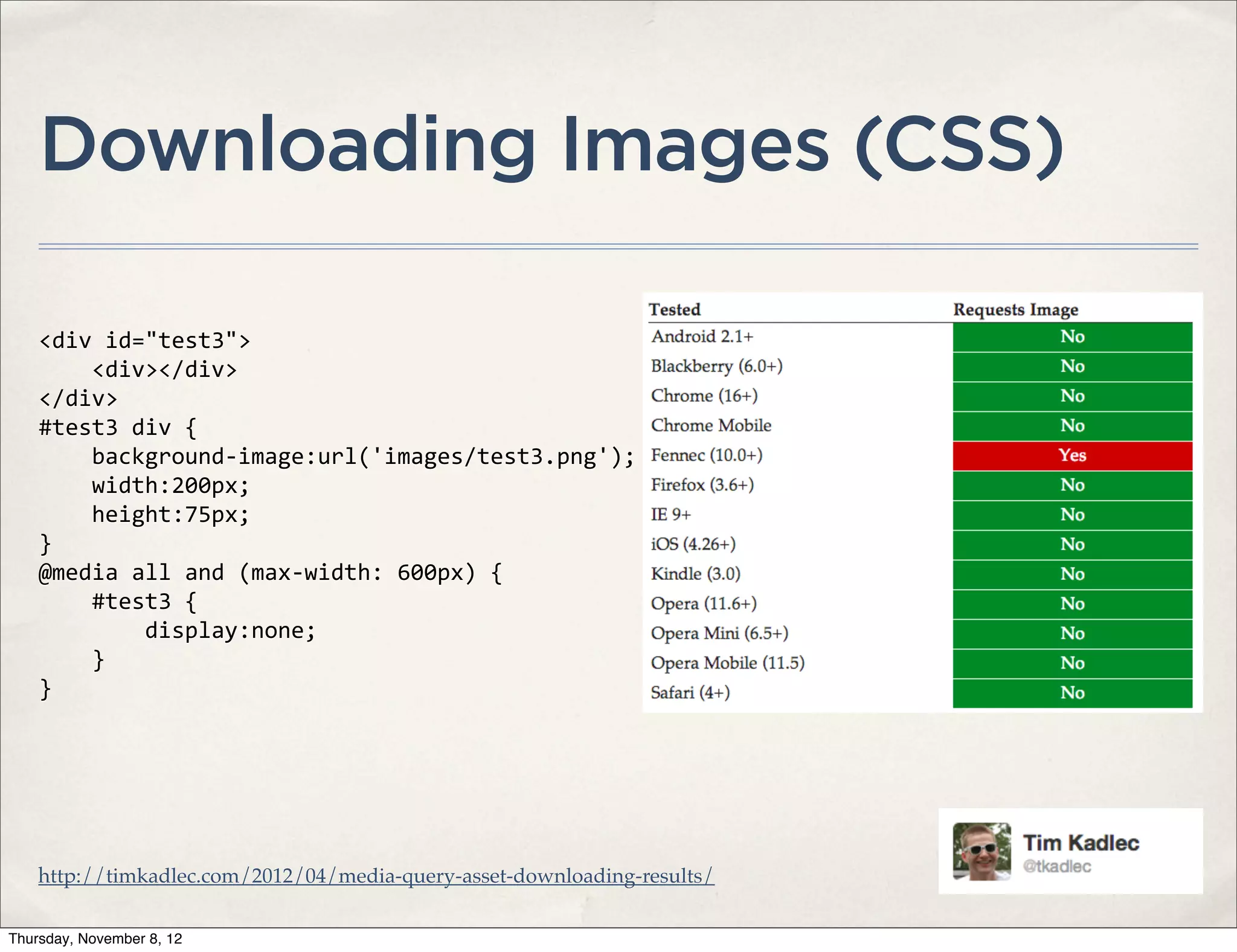Click the 'Tested' column header

(x=675, y=309)
